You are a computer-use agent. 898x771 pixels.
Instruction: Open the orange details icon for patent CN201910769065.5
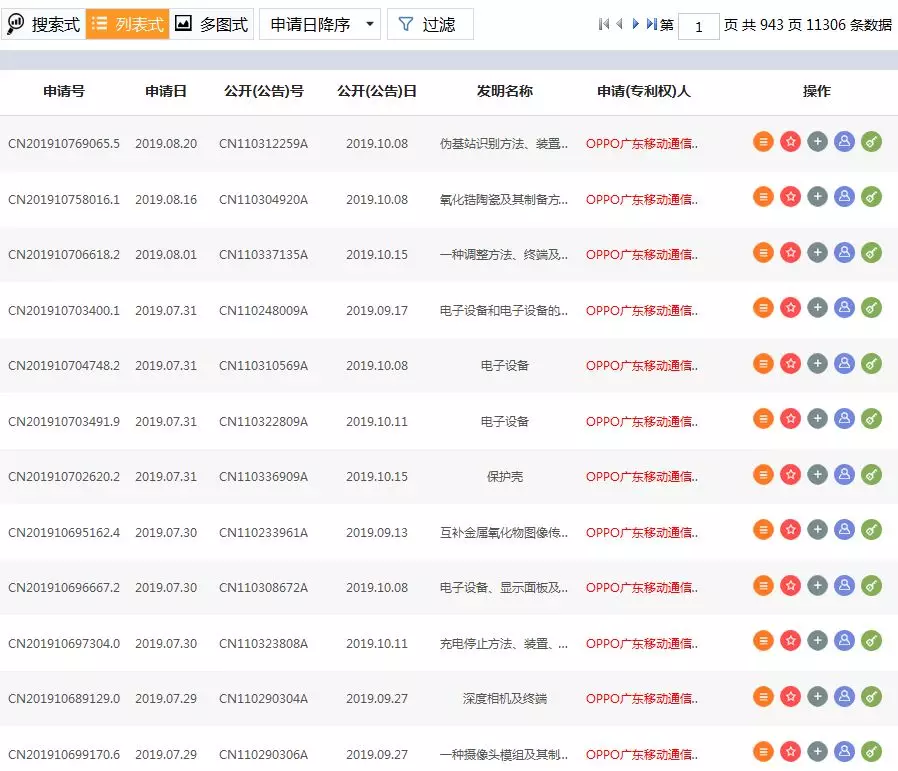click(763, 141)
